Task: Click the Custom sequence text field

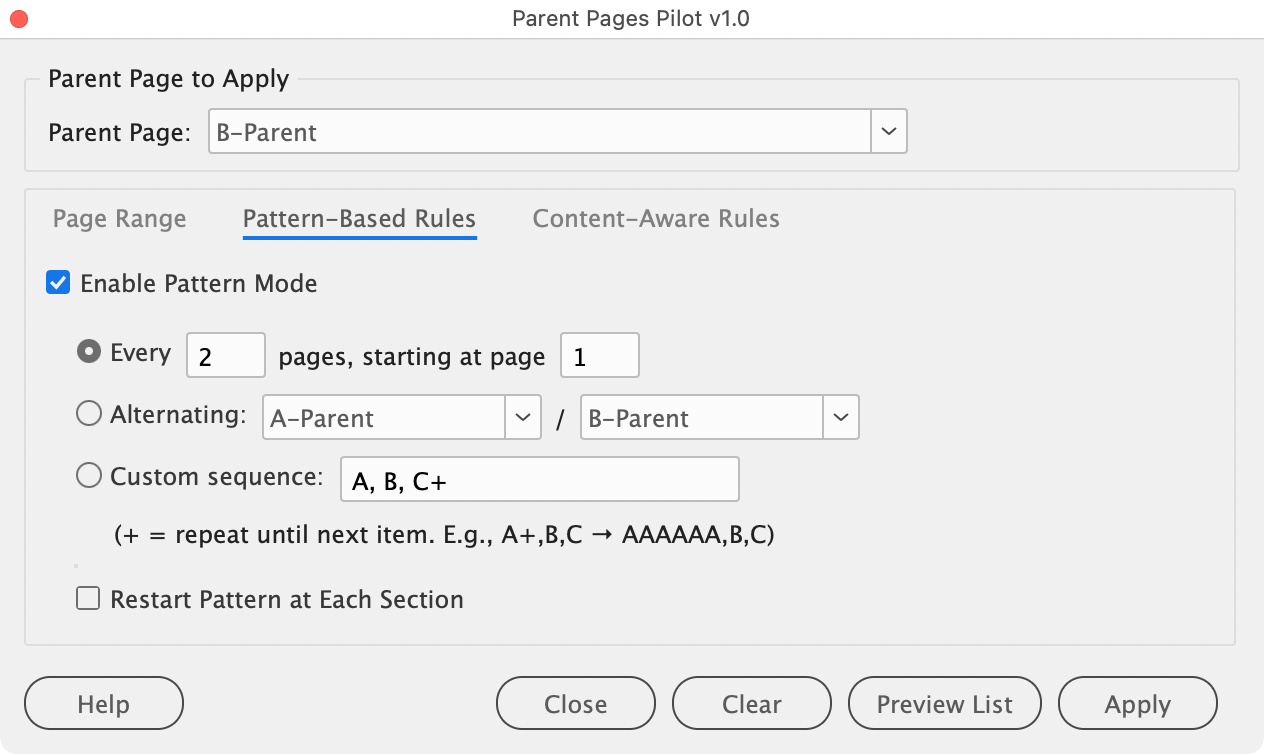Action: click(x=539, y=480)
